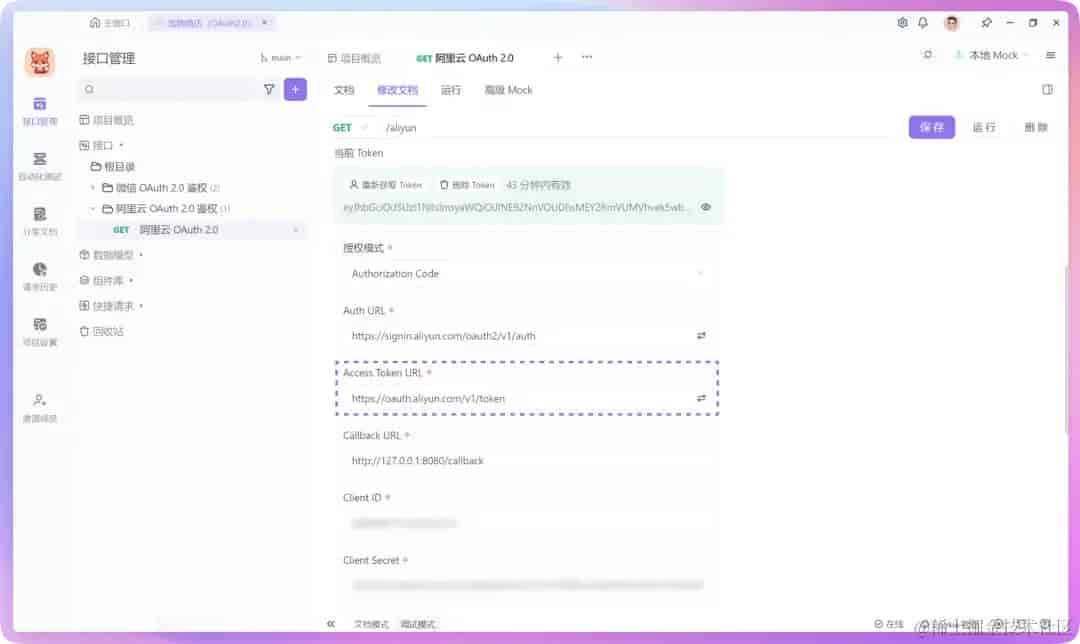
Task: Open the user avatar menu
Action: click(952, 23)
